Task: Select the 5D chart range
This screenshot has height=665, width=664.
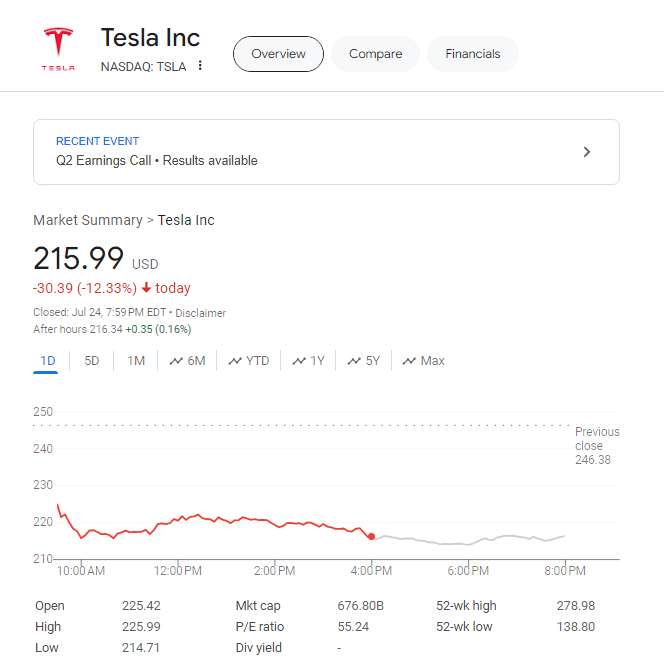Action: 91,361
